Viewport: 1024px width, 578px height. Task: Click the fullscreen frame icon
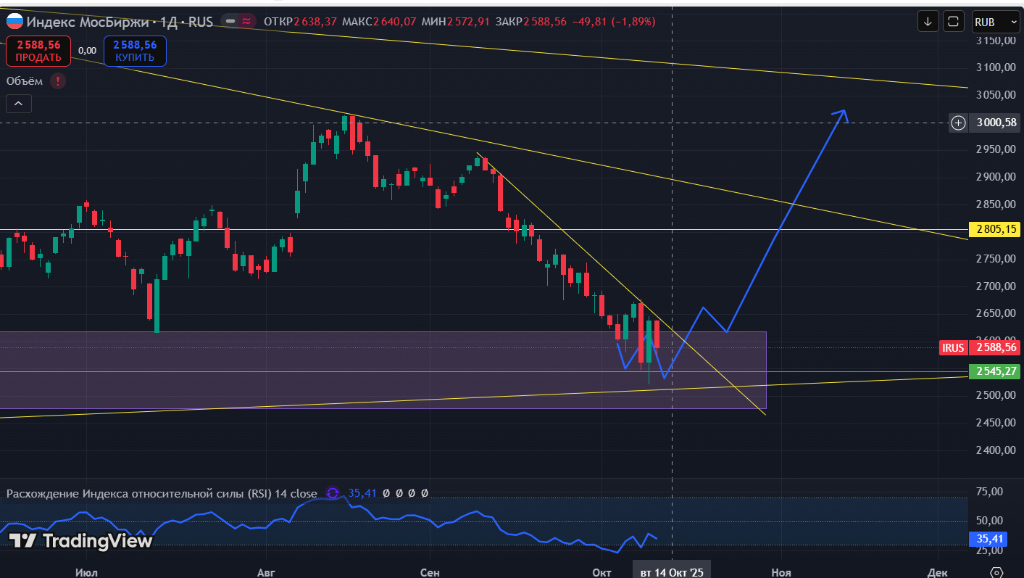953,21
